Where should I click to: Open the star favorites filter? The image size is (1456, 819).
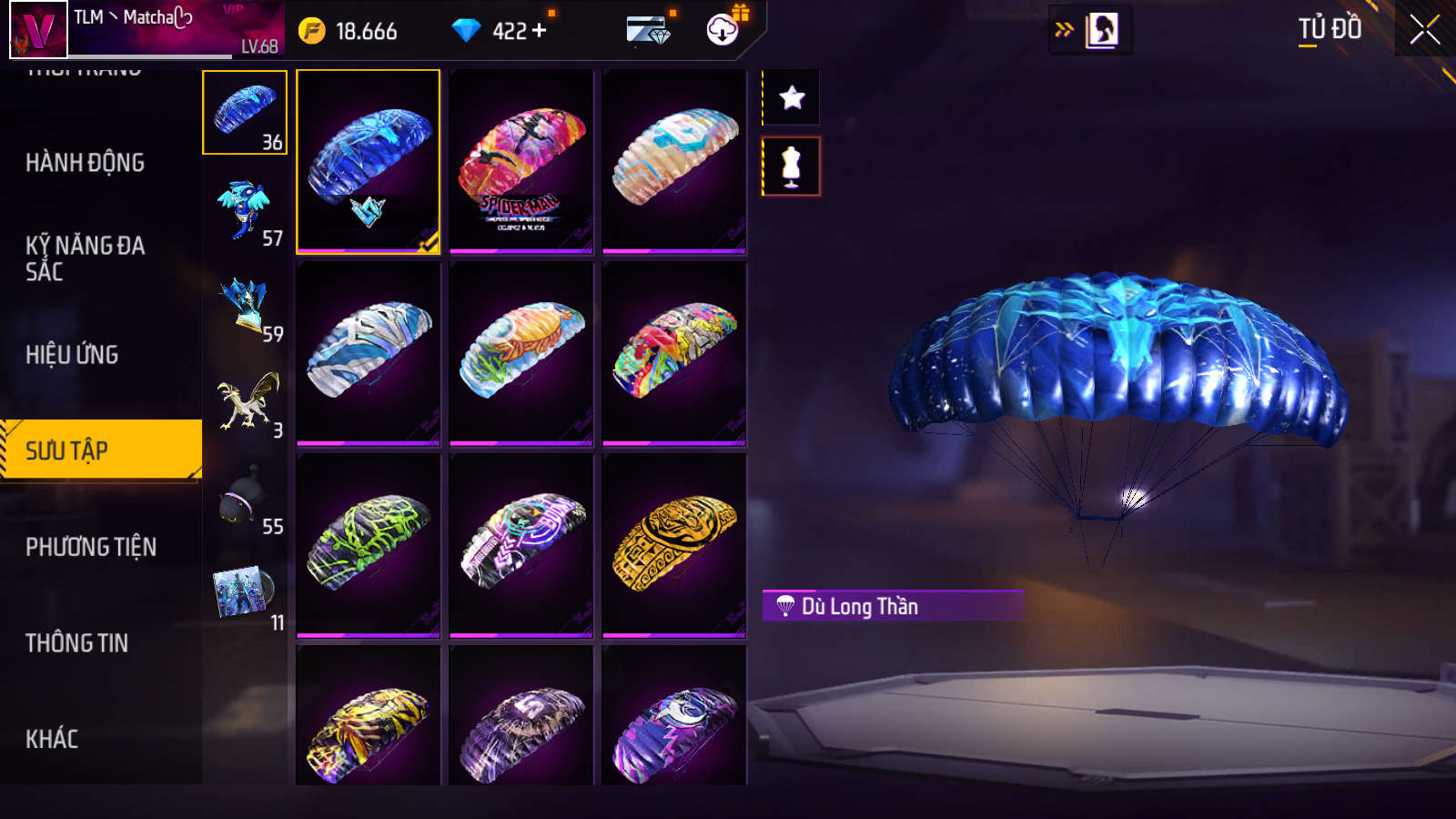pyautogui.click(x=791, y=97)
